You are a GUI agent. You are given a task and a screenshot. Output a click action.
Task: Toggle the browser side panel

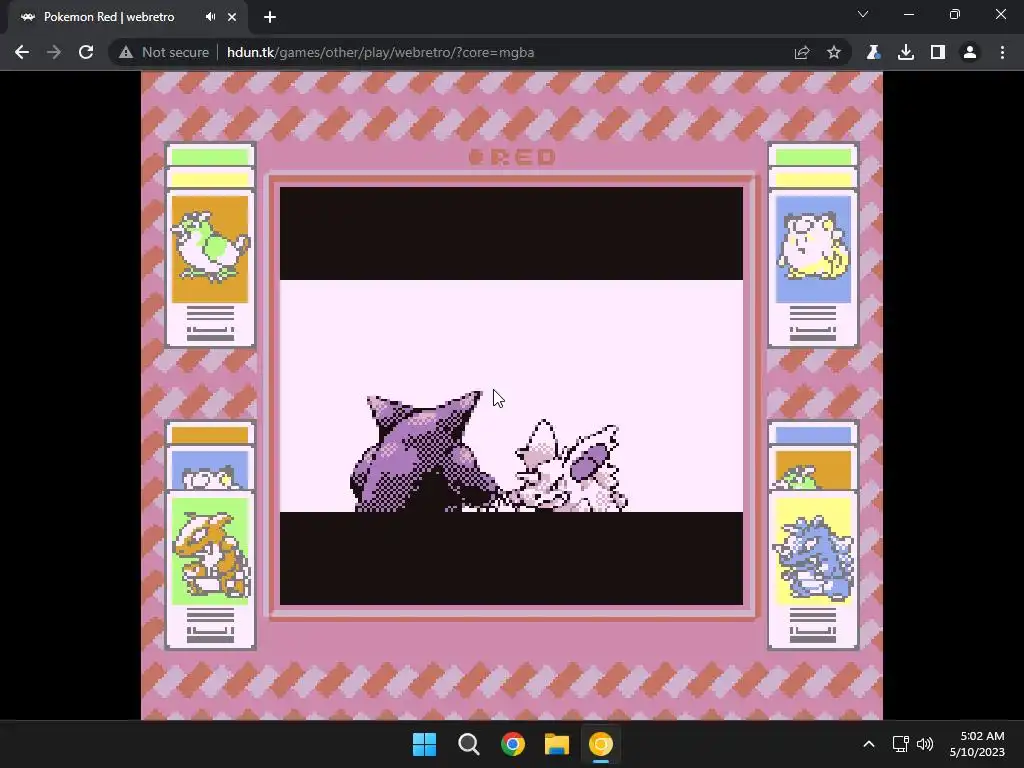tap(938, 52)
